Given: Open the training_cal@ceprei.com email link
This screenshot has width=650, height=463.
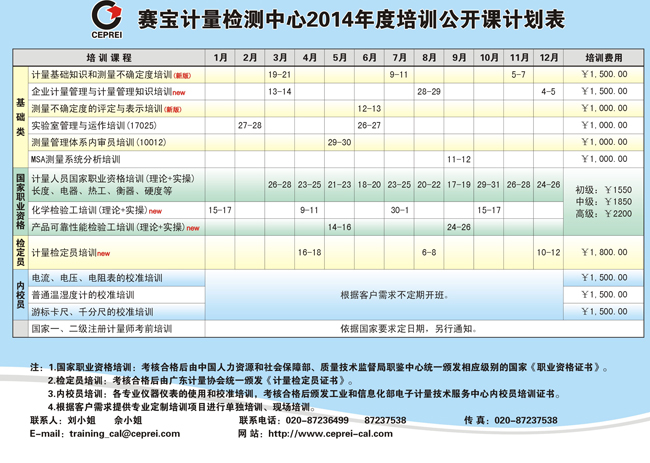Looking at the screenshot, I should (108, 435).
